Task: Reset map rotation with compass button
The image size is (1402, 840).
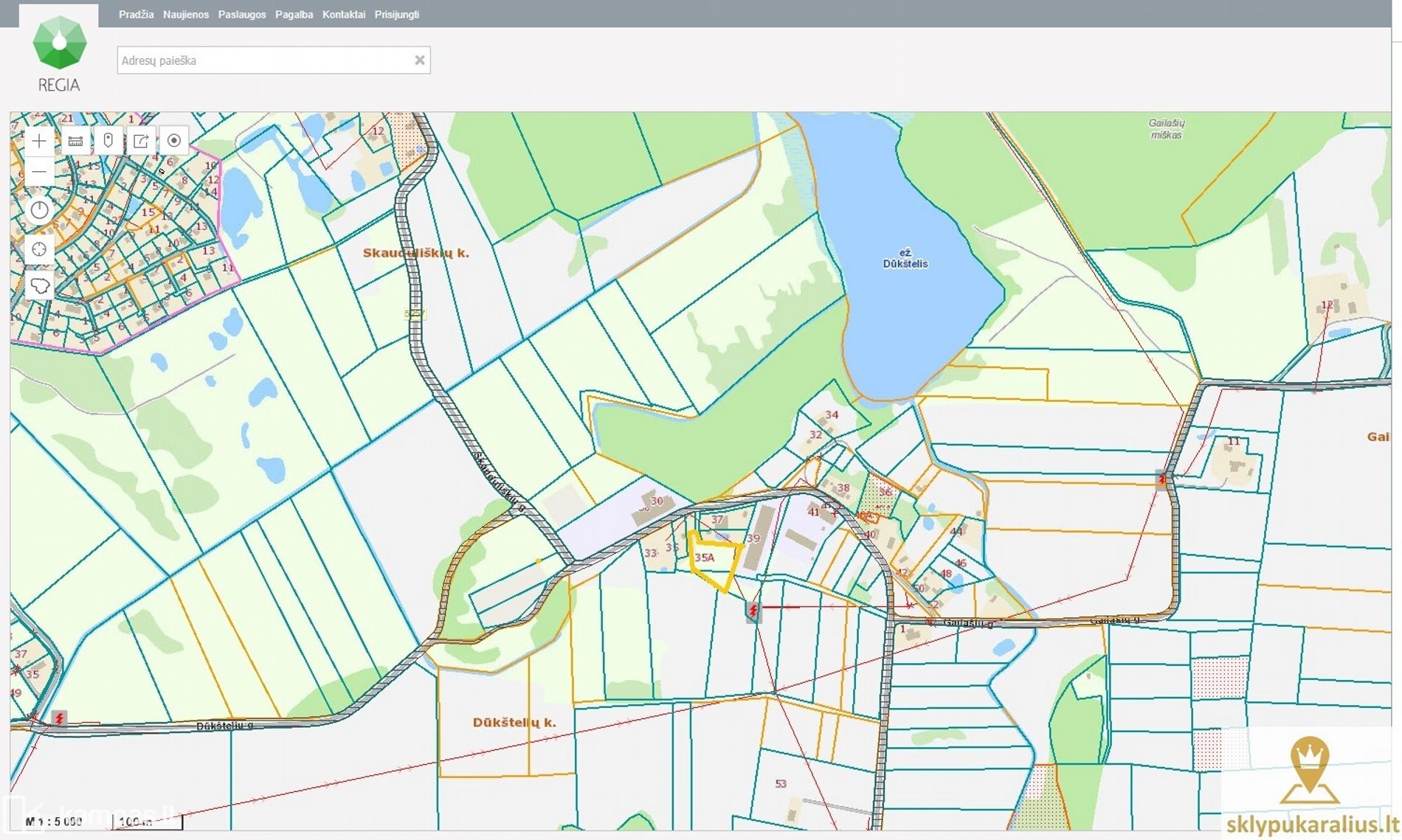Action: coord(39,210)
